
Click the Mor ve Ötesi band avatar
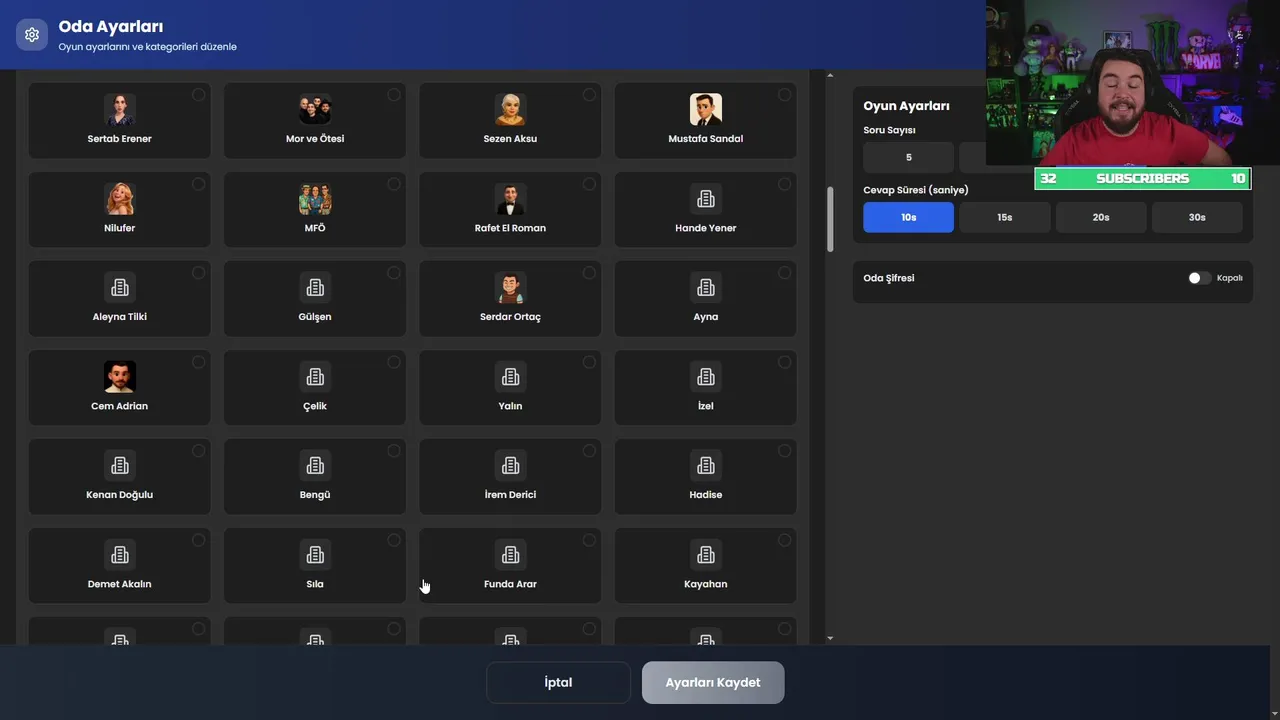(x=315, y=109)
